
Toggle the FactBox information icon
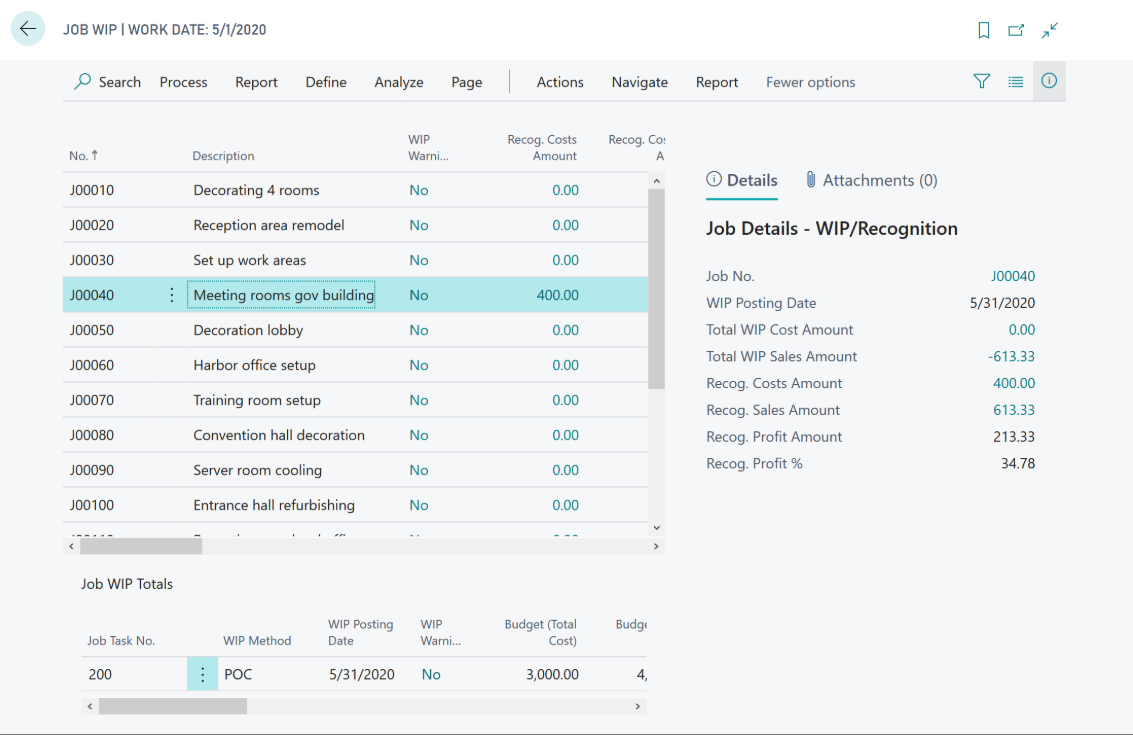click(x=1049, y=82)
